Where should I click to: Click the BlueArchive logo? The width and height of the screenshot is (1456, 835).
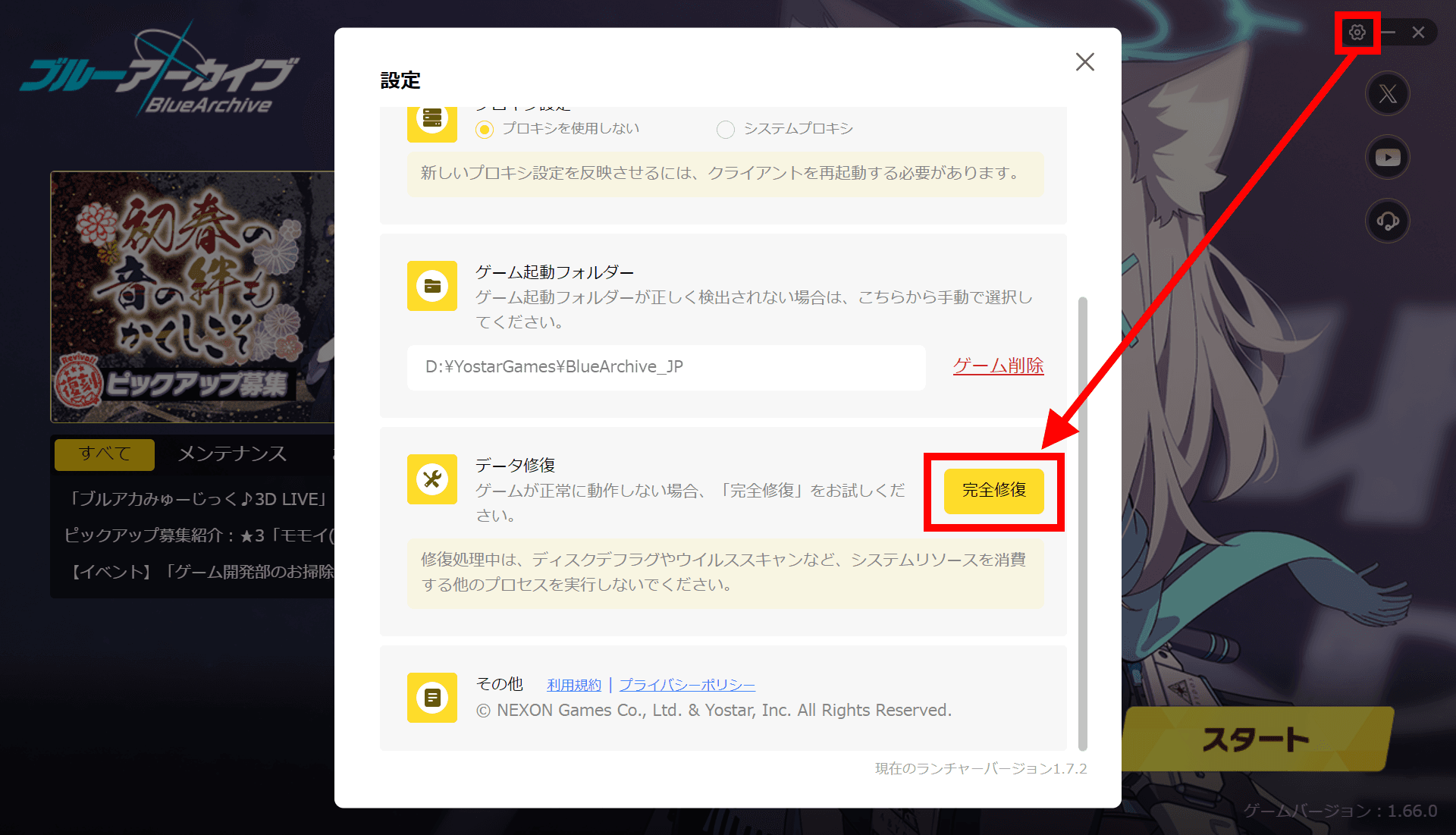click(159, 70)
